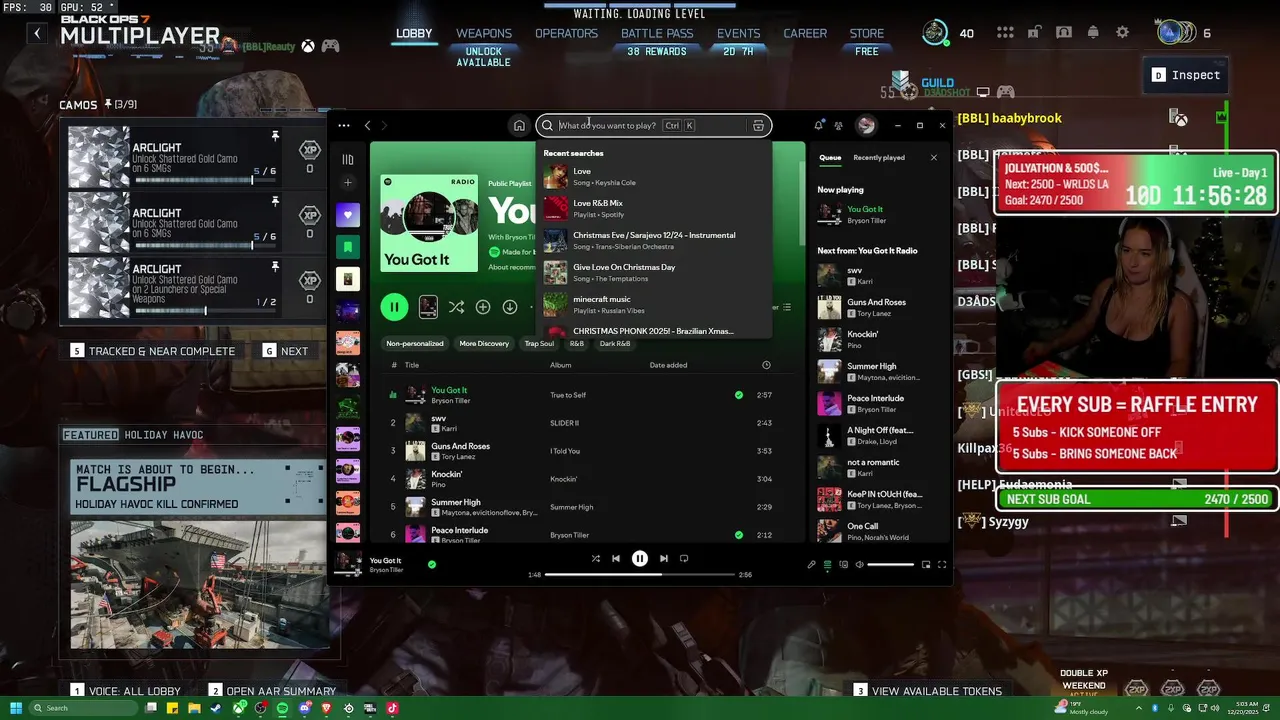Create new playlist with plus icon
Viewport: 1280px width, 720px height.
(x=348, y=183)
